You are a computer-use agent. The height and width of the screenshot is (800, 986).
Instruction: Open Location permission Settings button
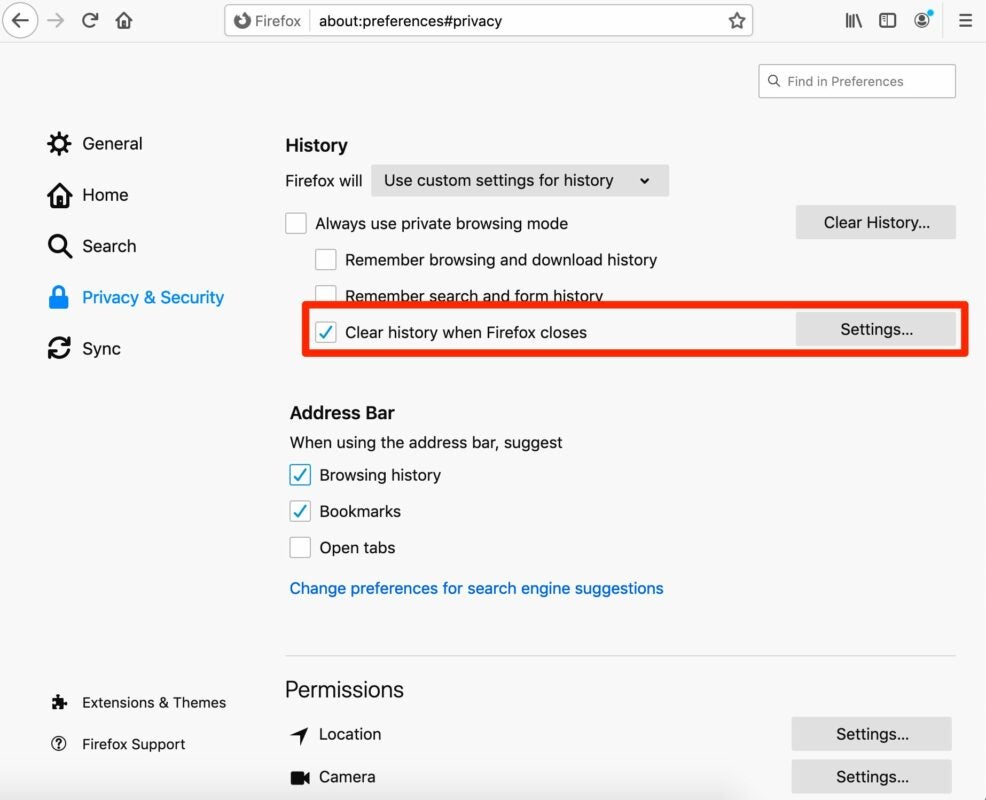[x=871, y=734]
